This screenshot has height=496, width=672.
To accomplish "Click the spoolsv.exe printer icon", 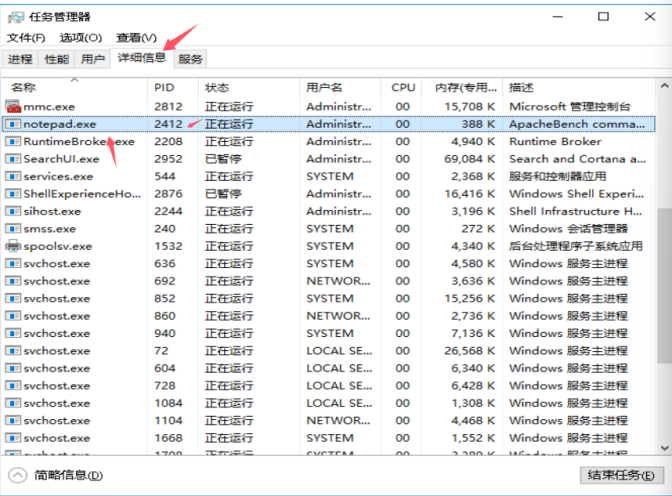I will (13, 246).
